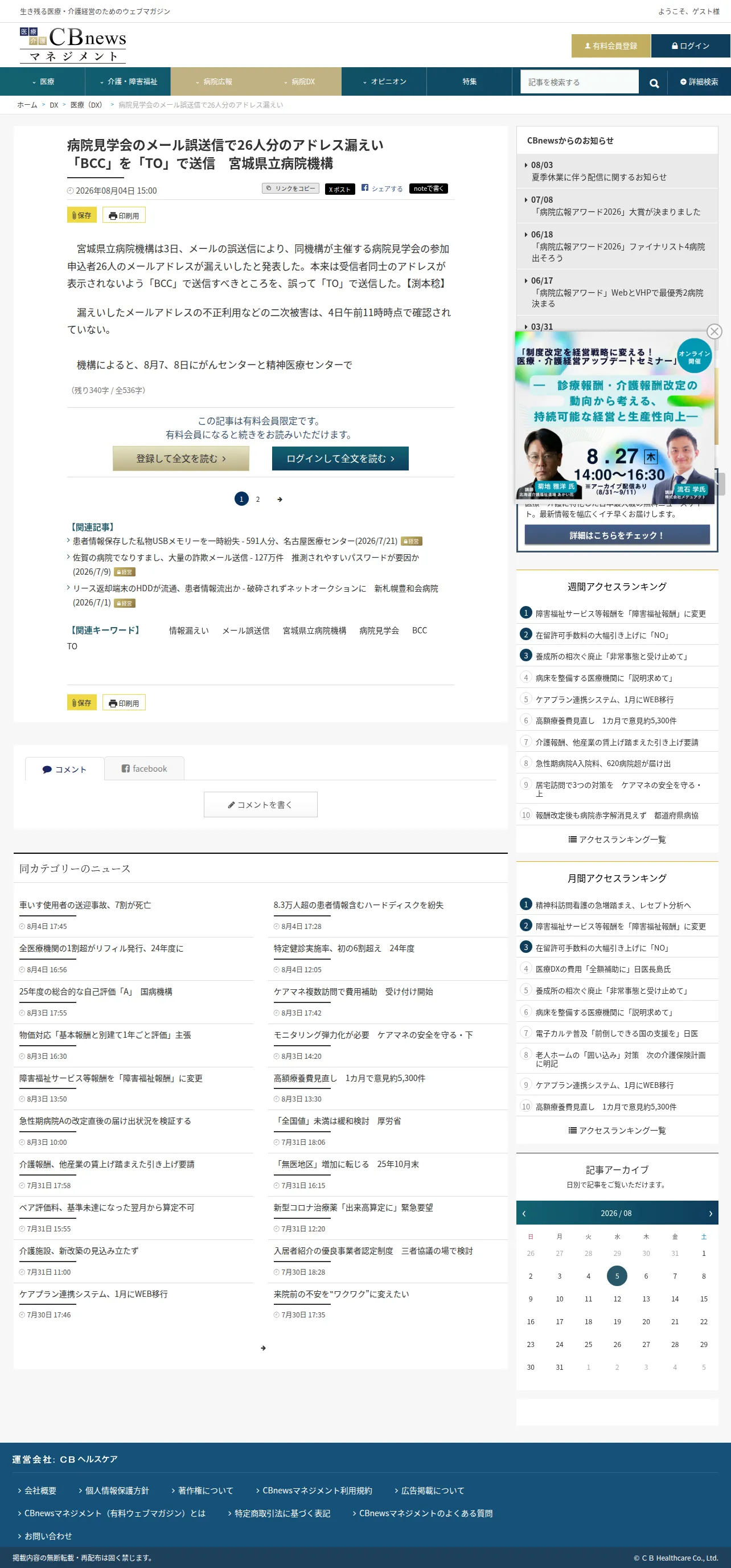Open monthly アクセスランキング一覧 link

pyautogui.click(x=617, y=1131)
